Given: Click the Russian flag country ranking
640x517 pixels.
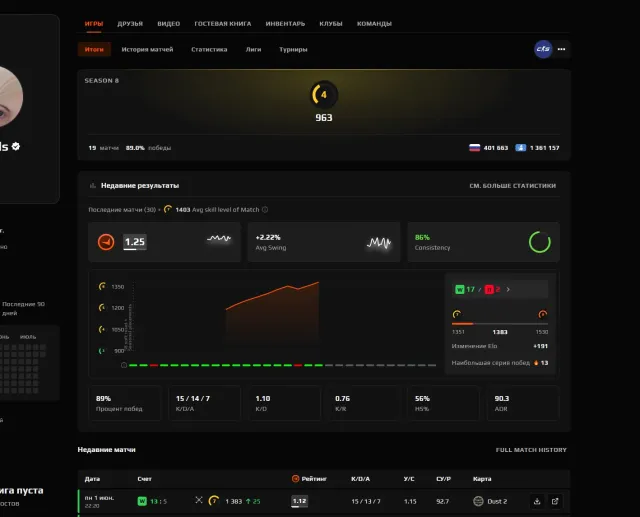Looking at the screenshot, I should click(474, 148).
